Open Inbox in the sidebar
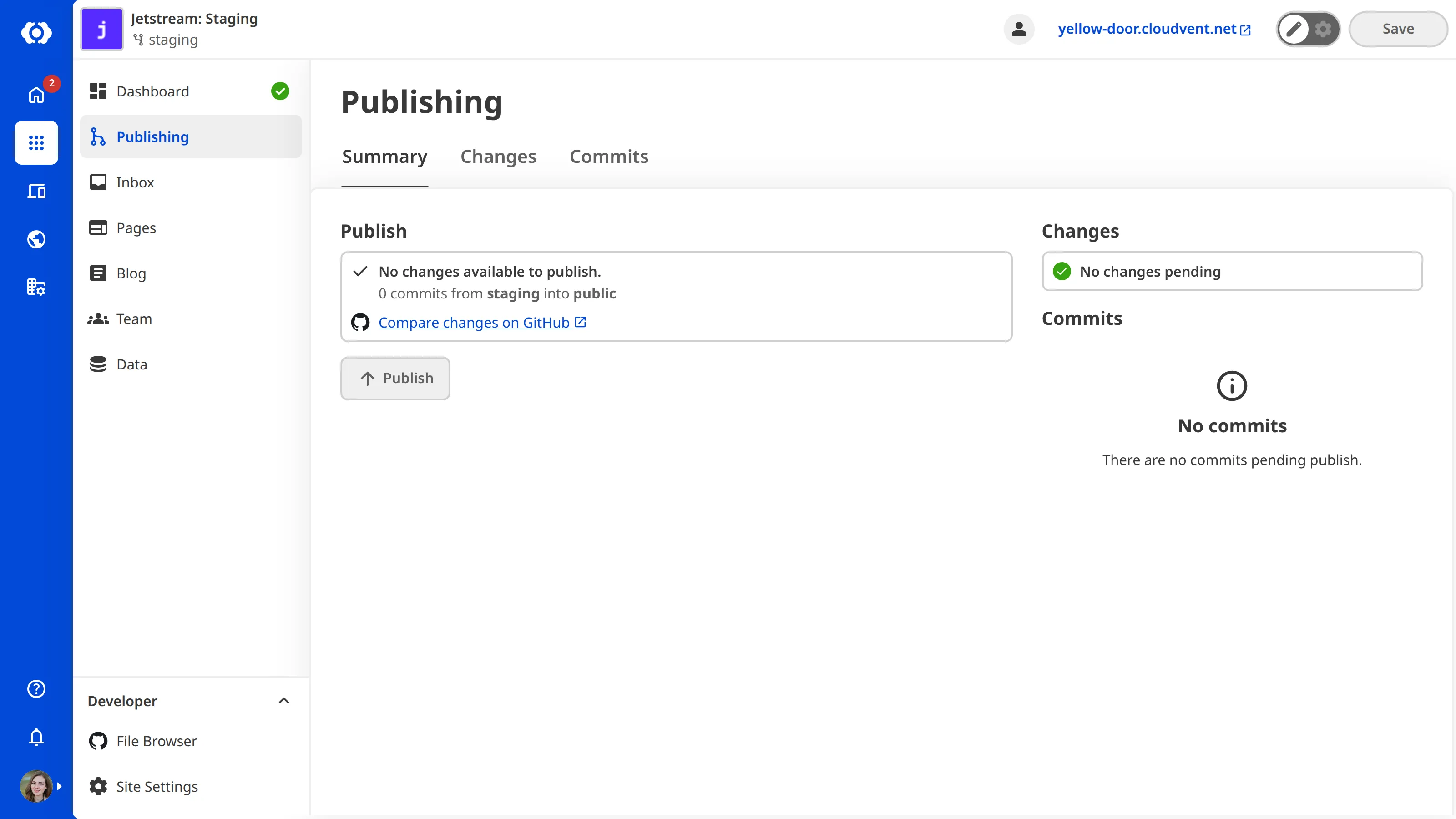This screenshot has height=819, width=1456. coord(191,182)
